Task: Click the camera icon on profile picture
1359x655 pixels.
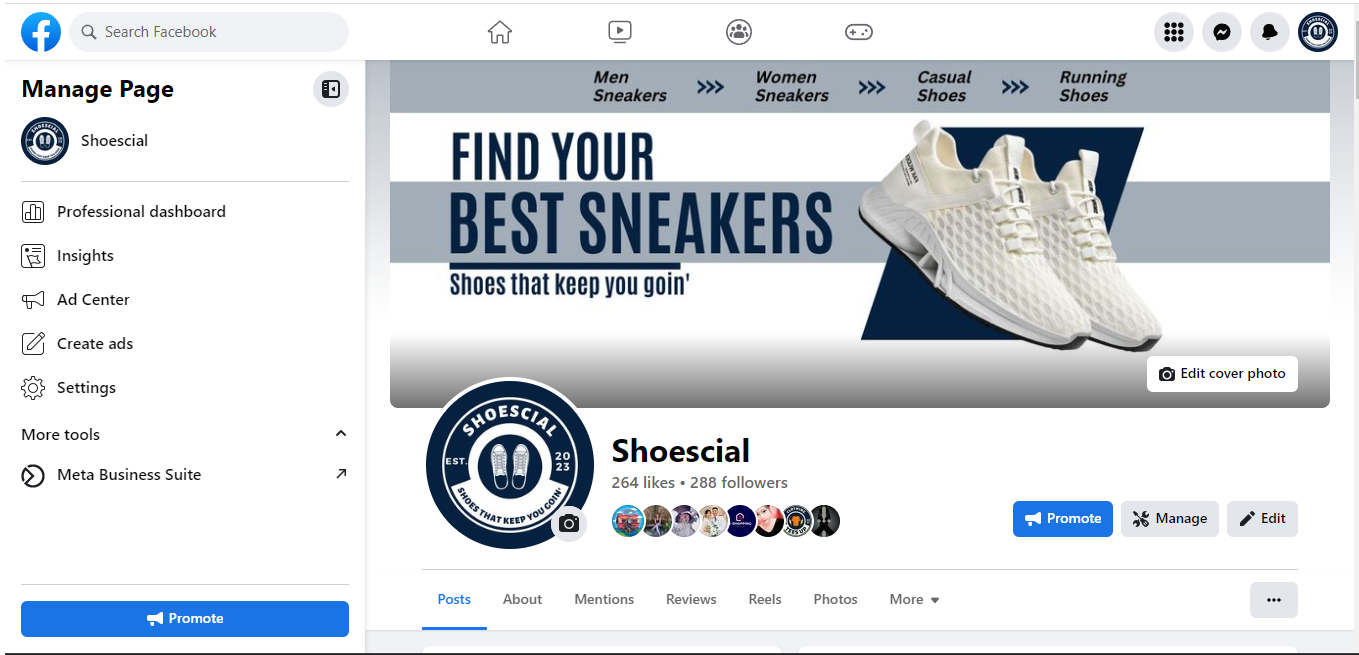Action: click(569, 524)
